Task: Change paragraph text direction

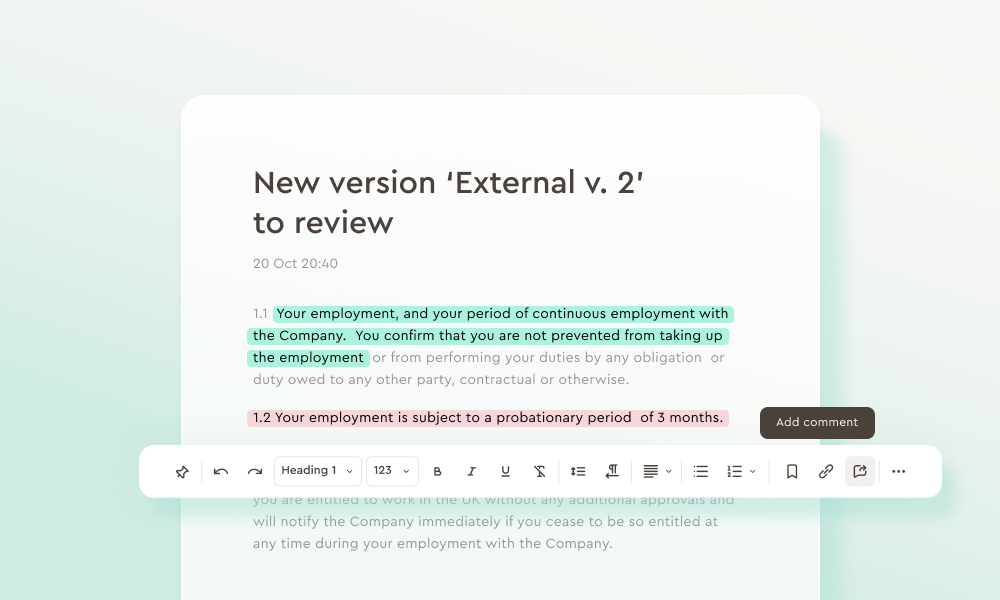Action: coord(612,472)
